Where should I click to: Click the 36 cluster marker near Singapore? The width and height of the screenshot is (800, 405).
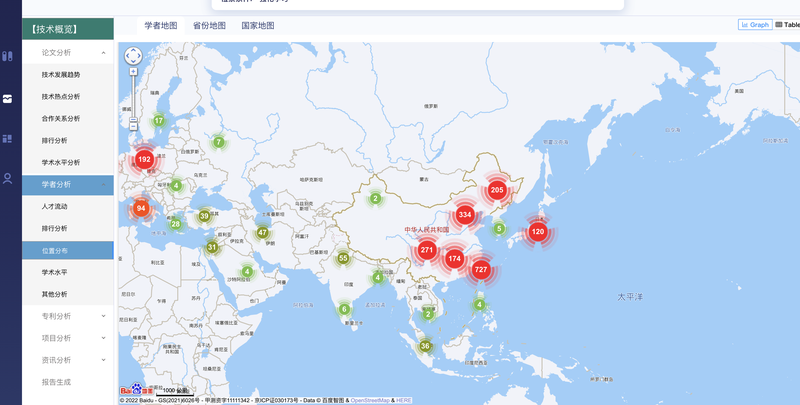coord(425,346)
